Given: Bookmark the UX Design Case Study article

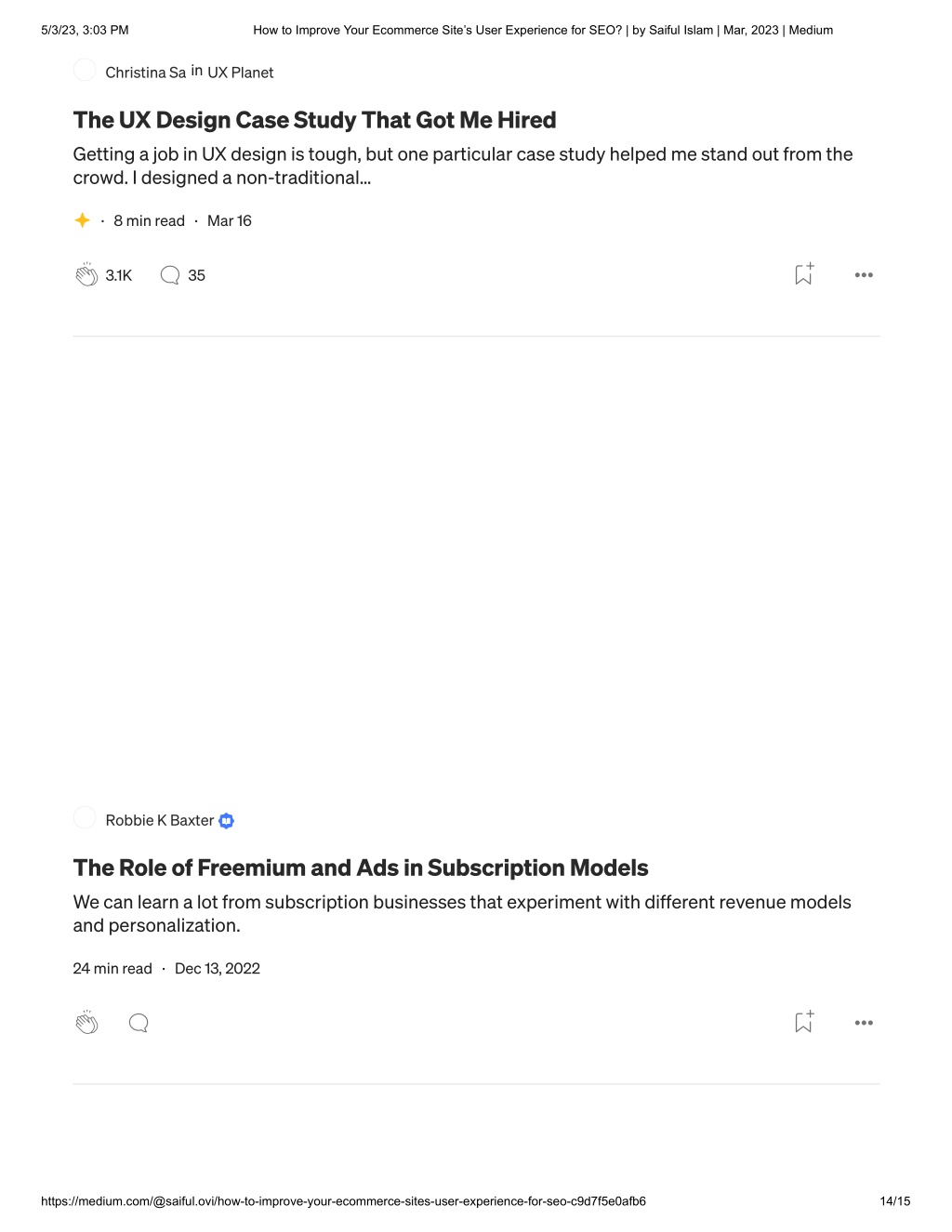Looking at the screenshot, I should point(804,273).
